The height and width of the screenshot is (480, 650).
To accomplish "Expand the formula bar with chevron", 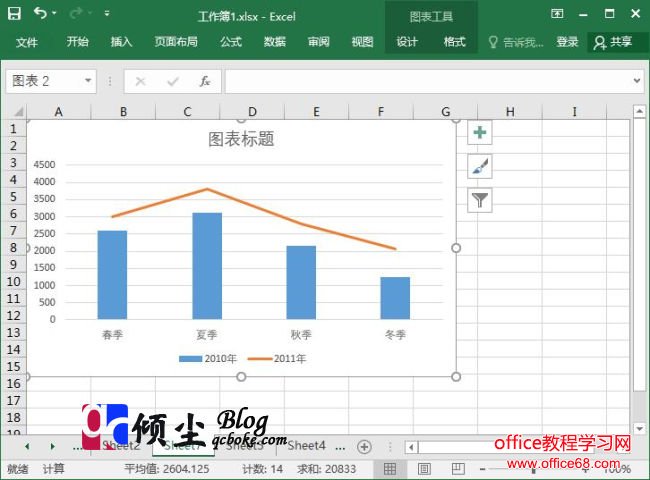I will pyautogui.click(x=637, y=81).
